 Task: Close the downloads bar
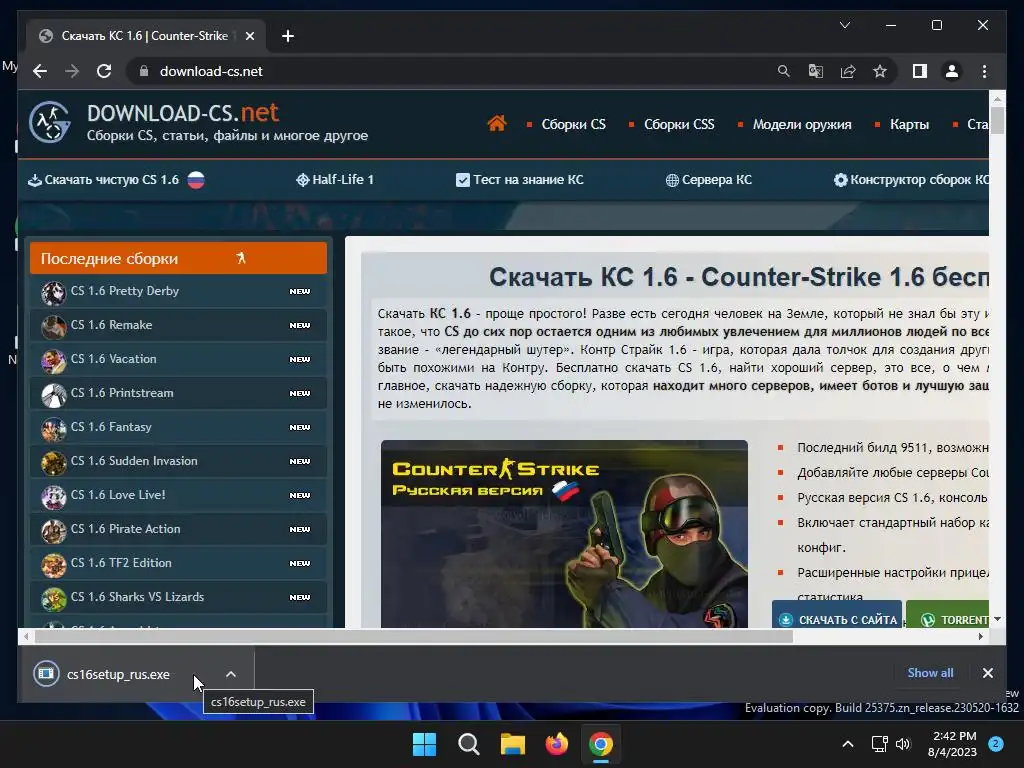point(987,673)
